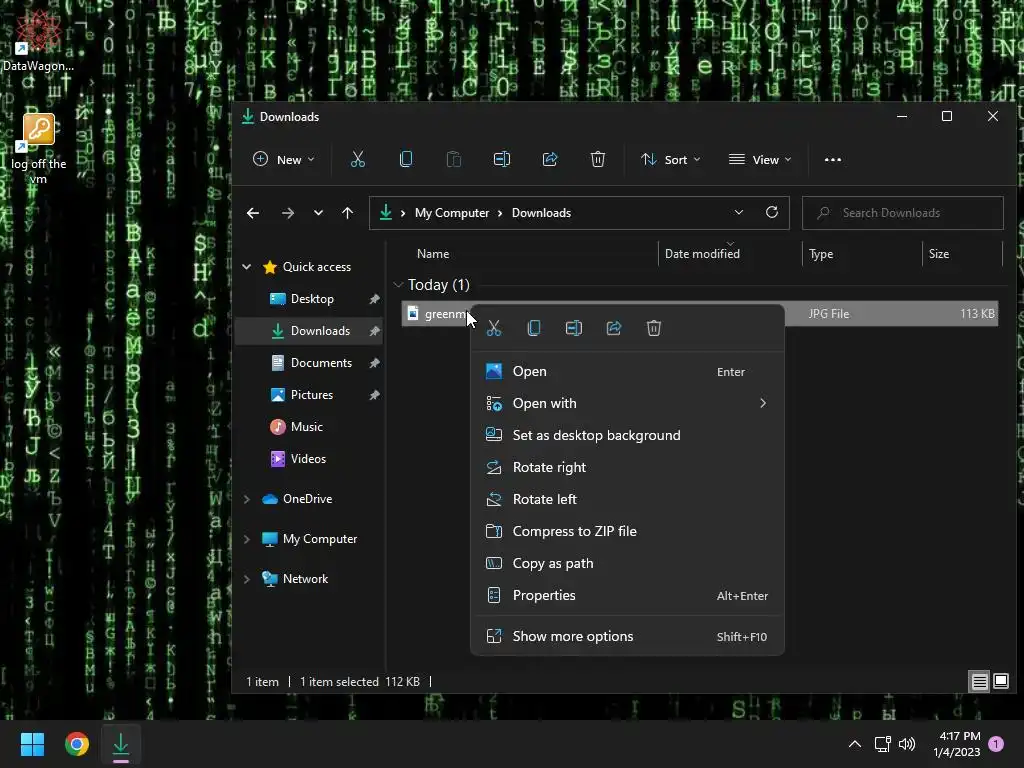Go forward with the right arrow button

pos(287,213)
